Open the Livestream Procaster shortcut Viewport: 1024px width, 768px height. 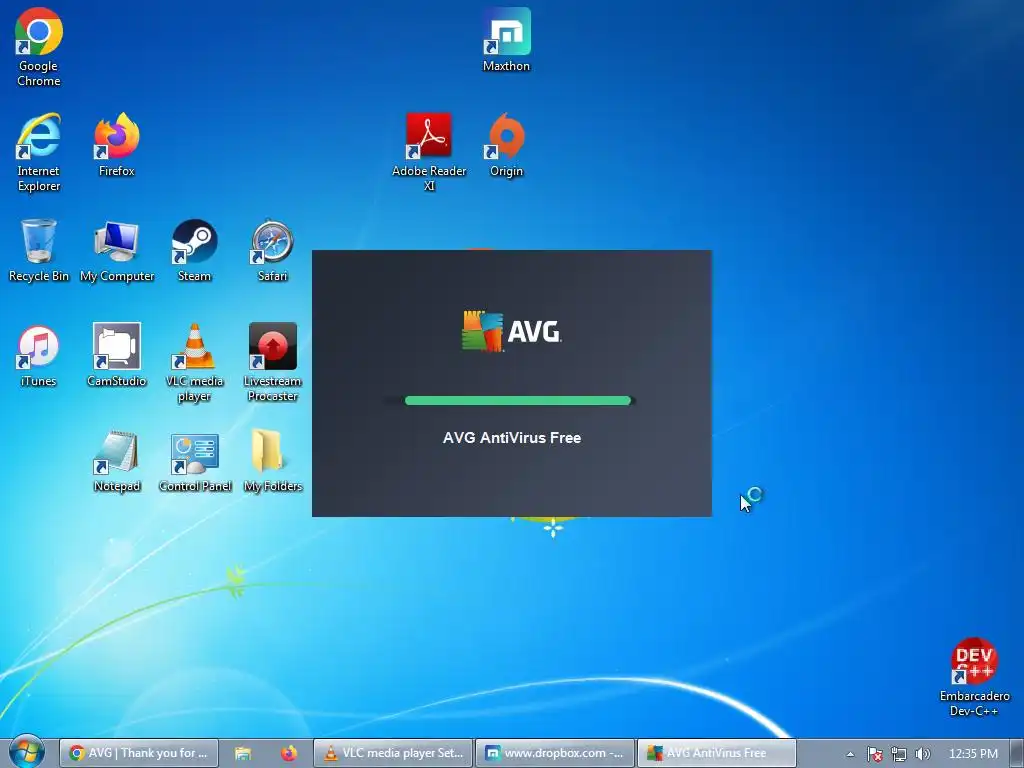point(272,362)
